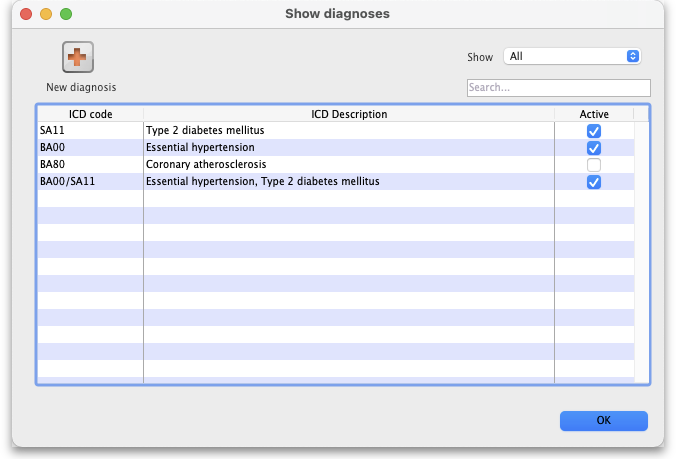This screenshot has height=459, width=676.
Task: Sort by Active column header
Action: [594, 114]
